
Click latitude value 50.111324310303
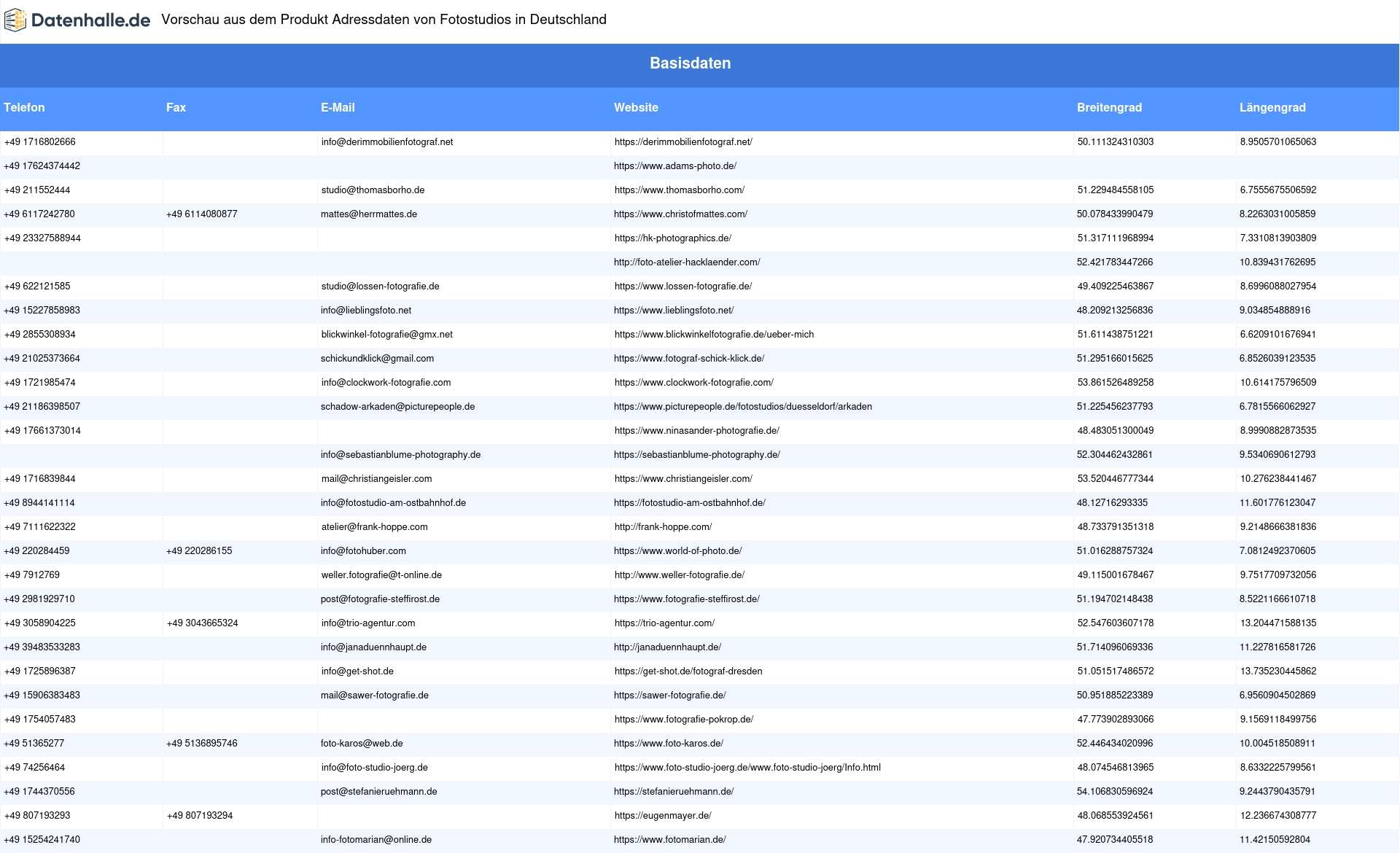coord(1116,142)
